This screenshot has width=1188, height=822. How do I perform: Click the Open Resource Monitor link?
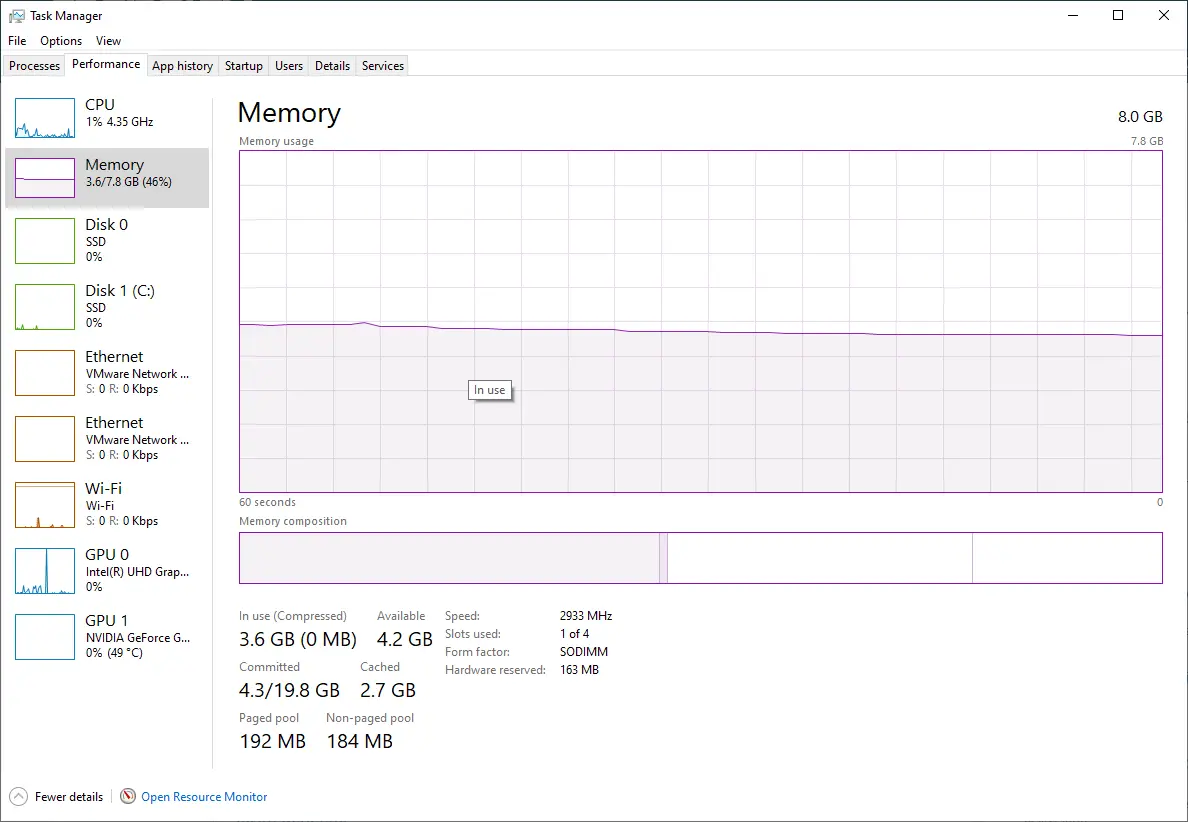(x=204, y=797)
